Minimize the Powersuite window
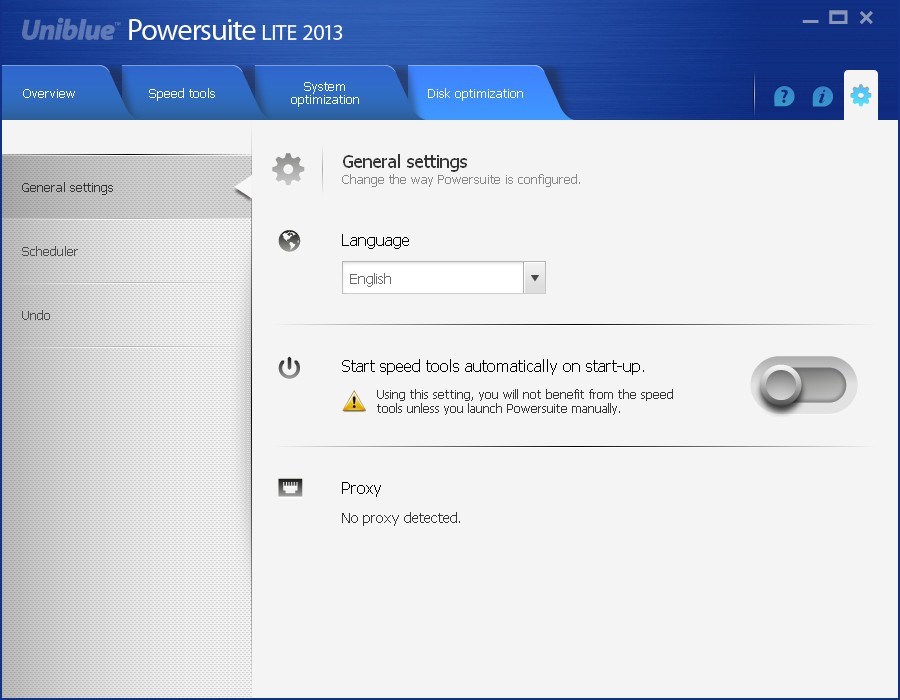The image size is (900, 700). [810, 20]
